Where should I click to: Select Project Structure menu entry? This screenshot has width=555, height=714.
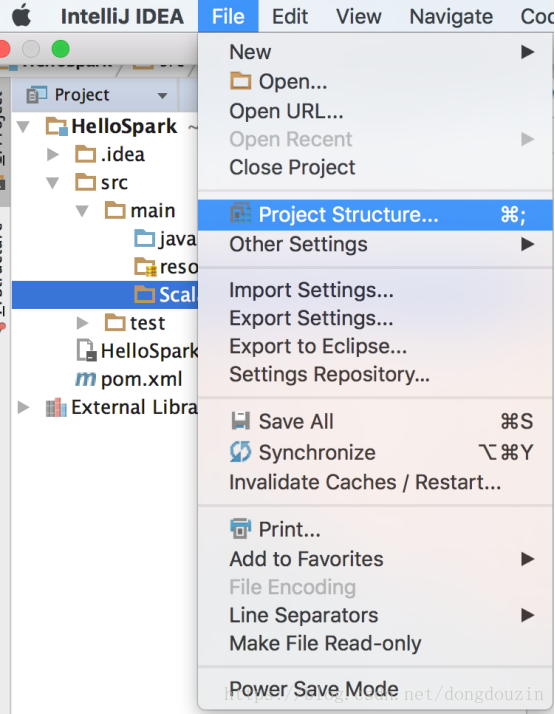375,215
